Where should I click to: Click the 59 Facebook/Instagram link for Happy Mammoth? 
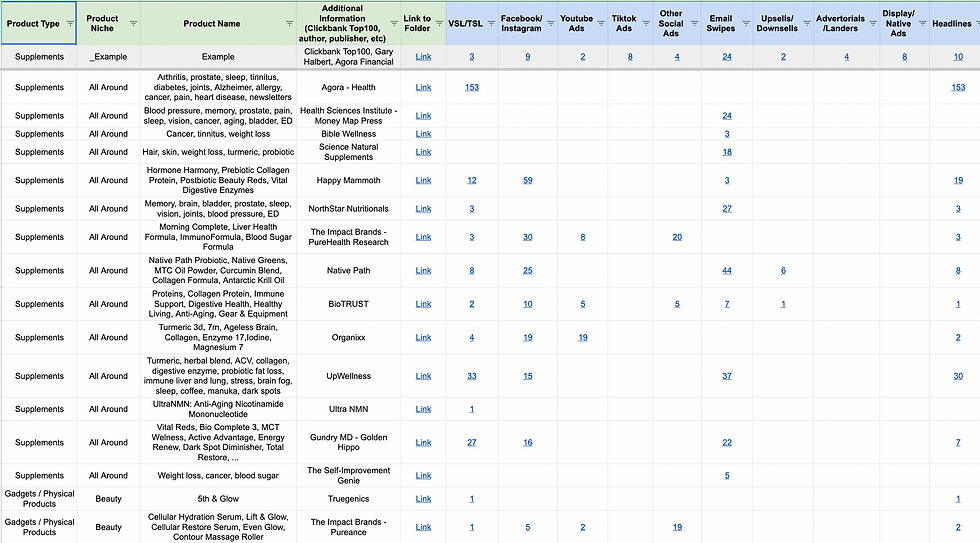pos(528,181)
